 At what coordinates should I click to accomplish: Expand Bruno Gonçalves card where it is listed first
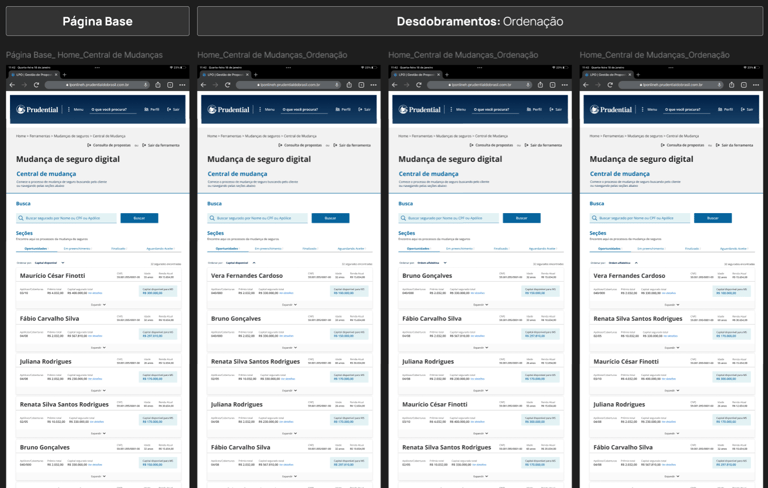coord(480,305)
